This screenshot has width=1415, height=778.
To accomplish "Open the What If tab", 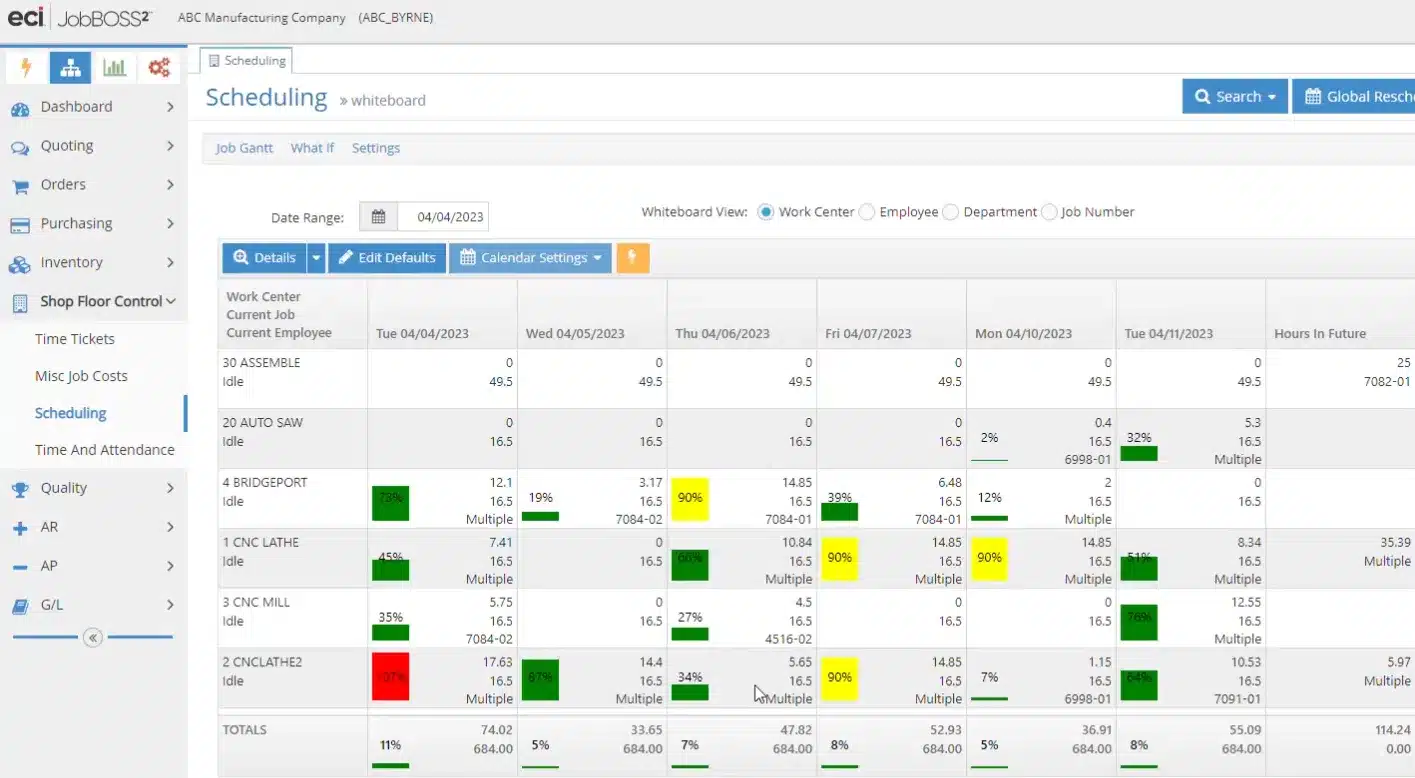I will pyautogui.click(x=312, y=147).
